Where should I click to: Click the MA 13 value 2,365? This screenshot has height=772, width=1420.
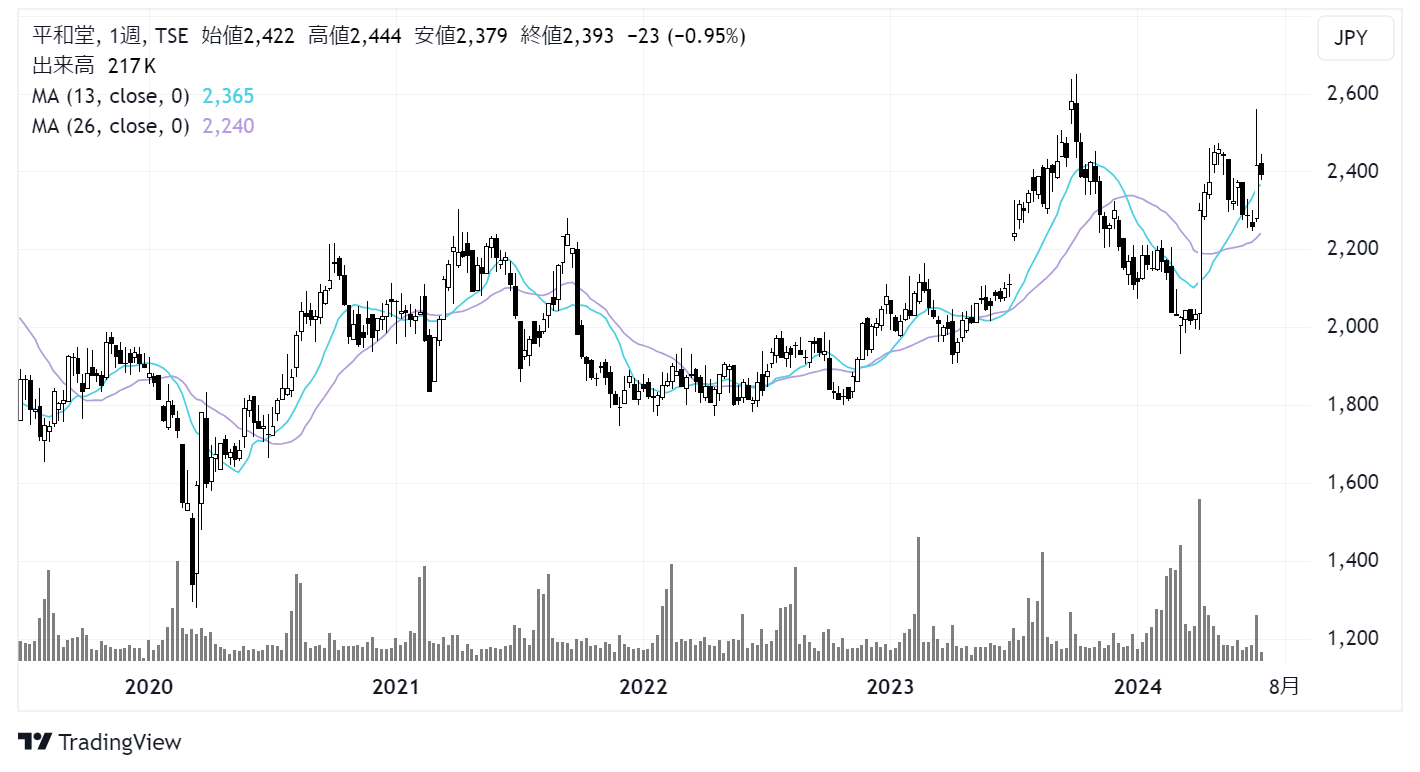coord(228,96)
